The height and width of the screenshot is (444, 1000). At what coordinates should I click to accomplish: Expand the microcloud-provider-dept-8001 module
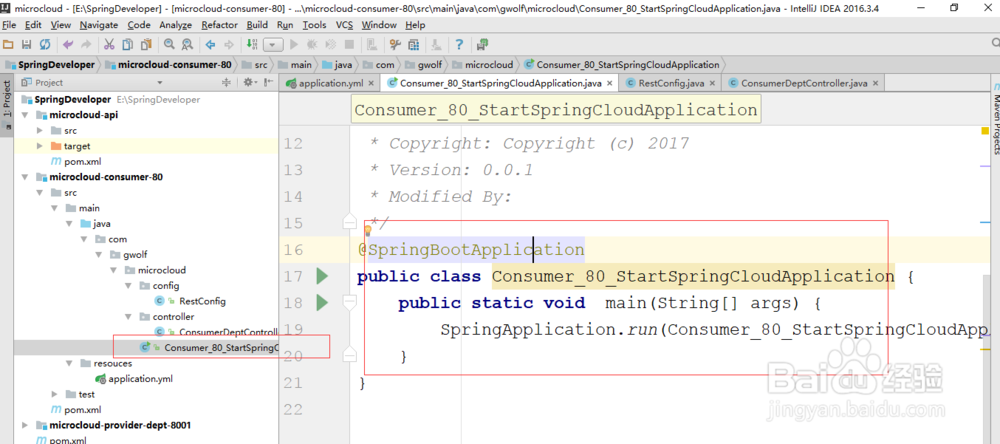coord(25,425)
